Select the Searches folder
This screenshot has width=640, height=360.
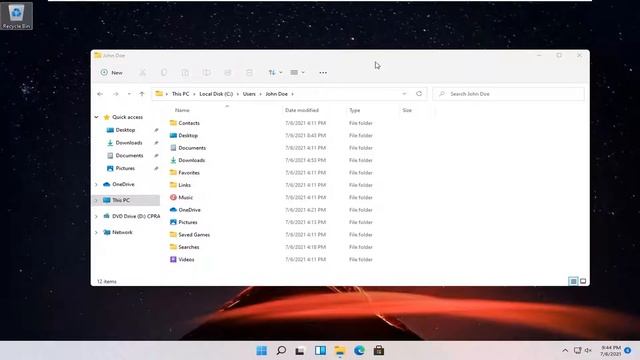coord(189,247)
